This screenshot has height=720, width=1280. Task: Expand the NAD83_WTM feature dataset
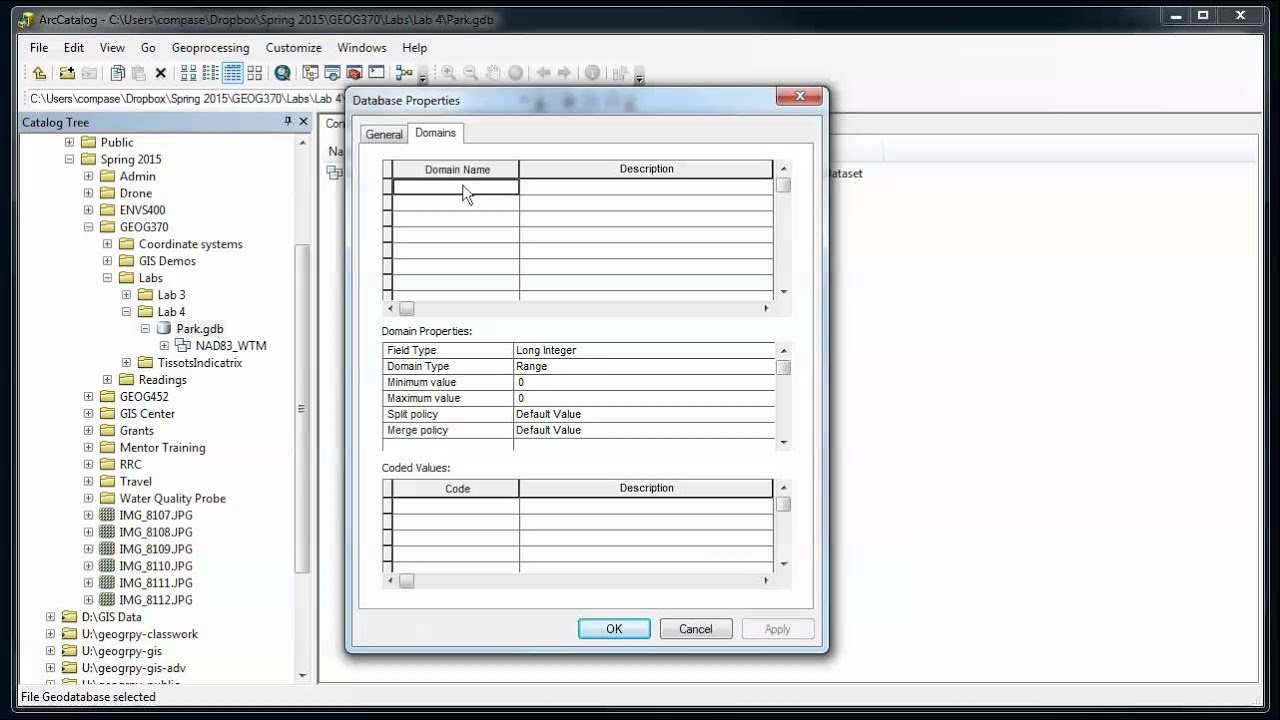165,346
